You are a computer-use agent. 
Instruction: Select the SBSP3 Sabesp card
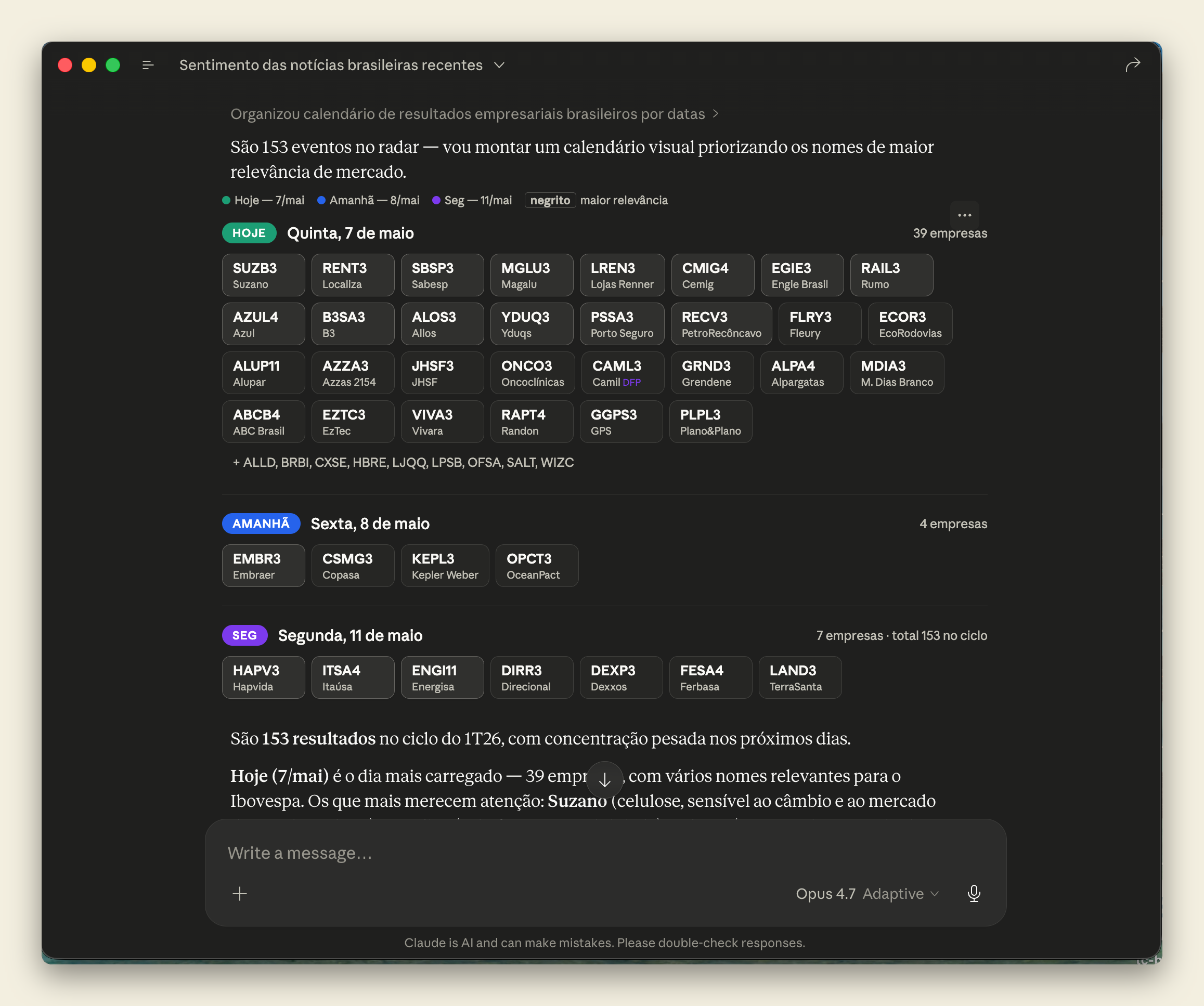click(x=442, y=275)
